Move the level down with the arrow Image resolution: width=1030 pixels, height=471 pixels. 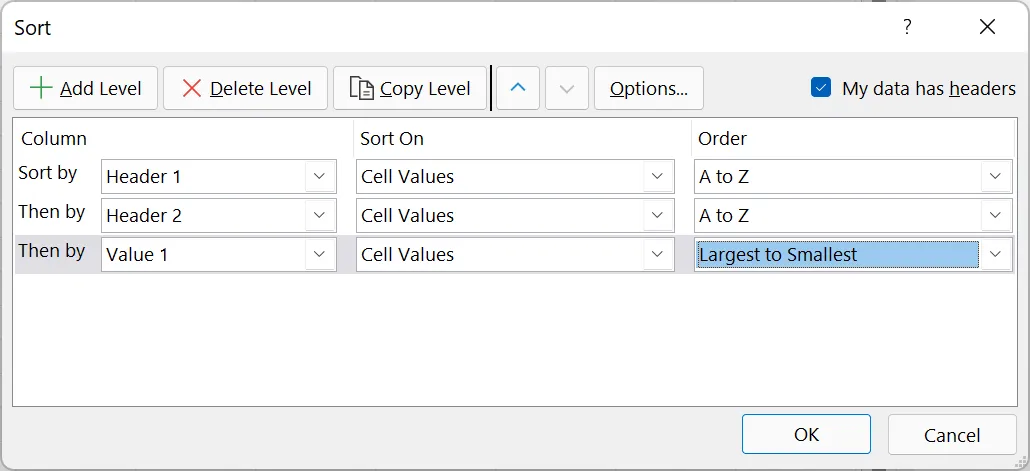point(567,88)
